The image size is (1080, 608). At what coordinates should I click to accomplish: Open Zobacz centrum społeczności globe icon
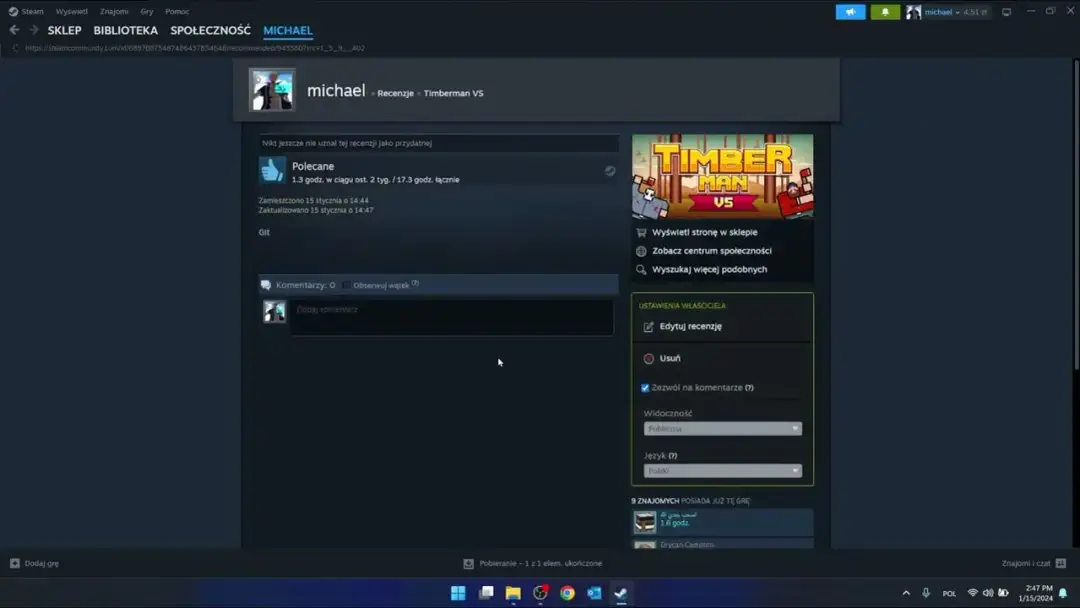click(x=642, y=251)
